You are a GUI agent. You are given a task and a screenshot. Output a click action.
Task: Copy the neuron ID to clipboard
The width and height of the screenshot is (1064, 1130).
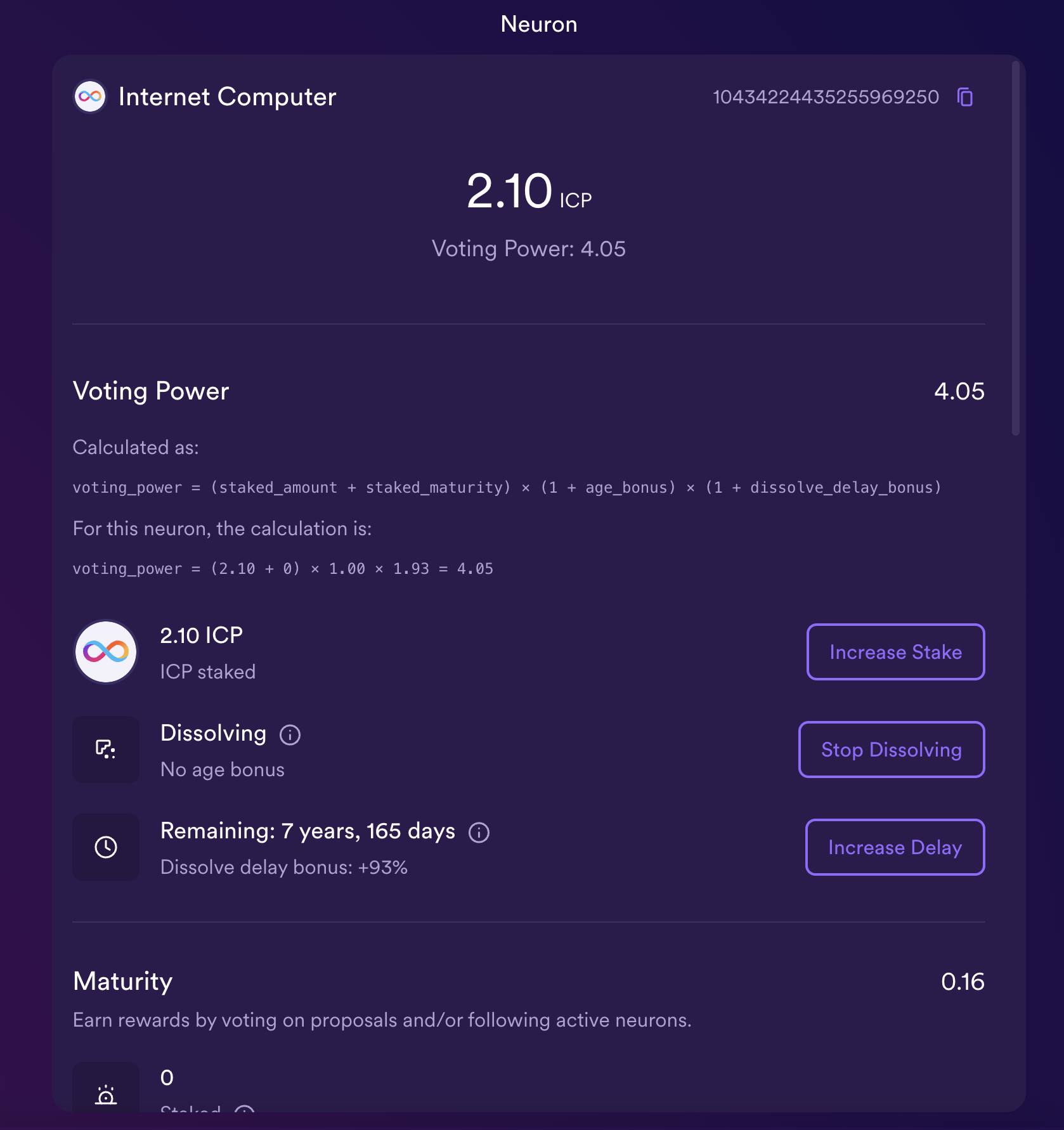(965, 97)
